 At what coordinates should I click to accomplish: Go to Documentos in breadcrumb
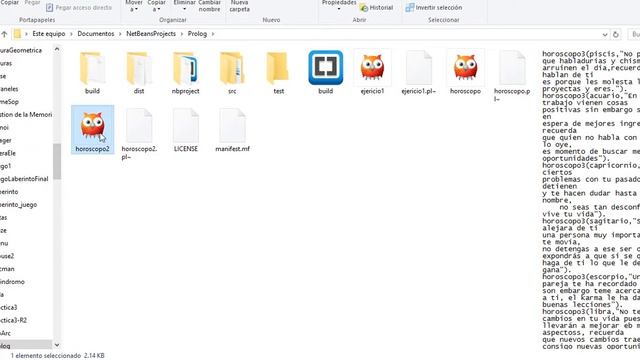coord(96,34)
